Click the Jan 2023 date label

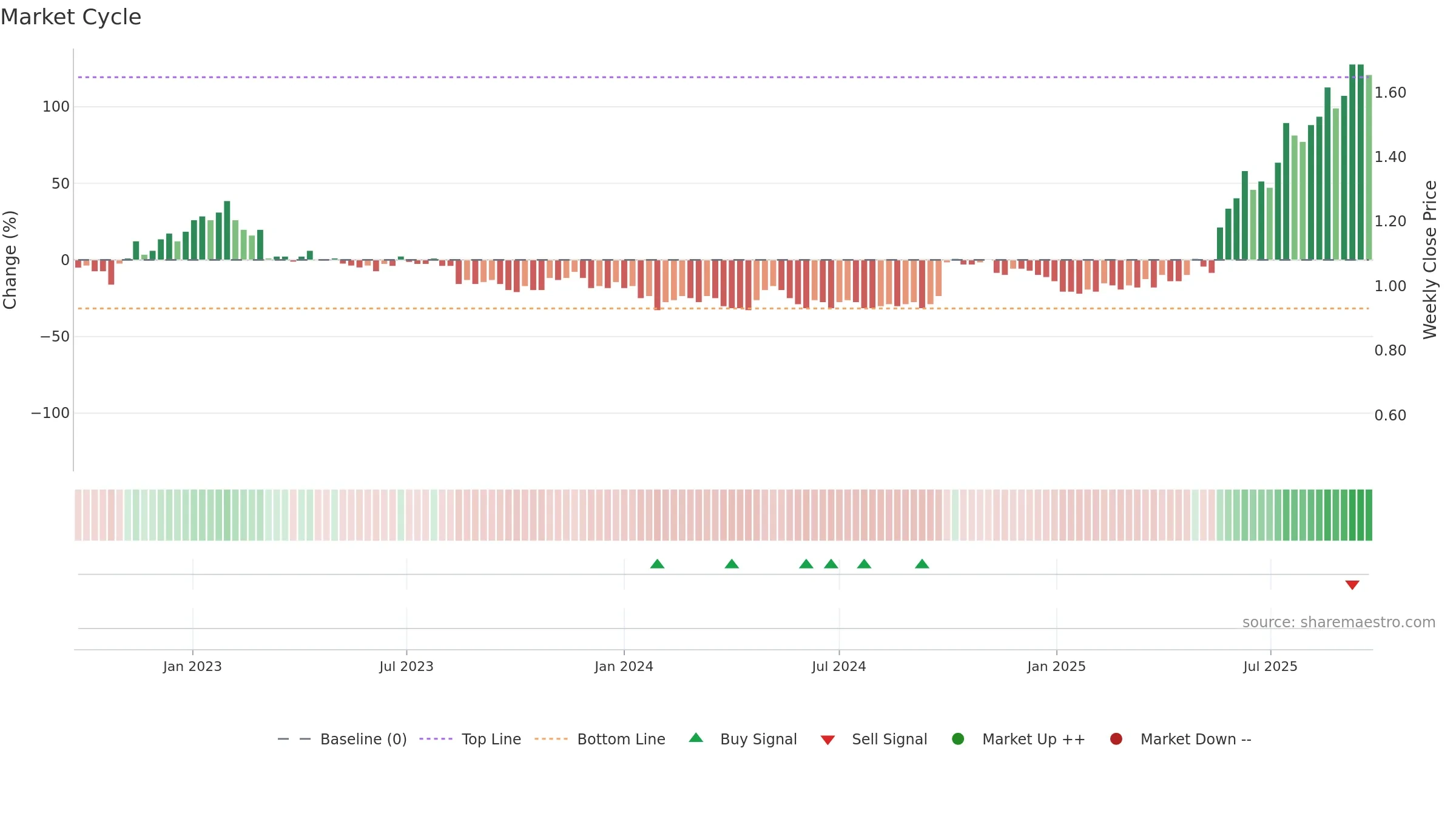[192, 667]
